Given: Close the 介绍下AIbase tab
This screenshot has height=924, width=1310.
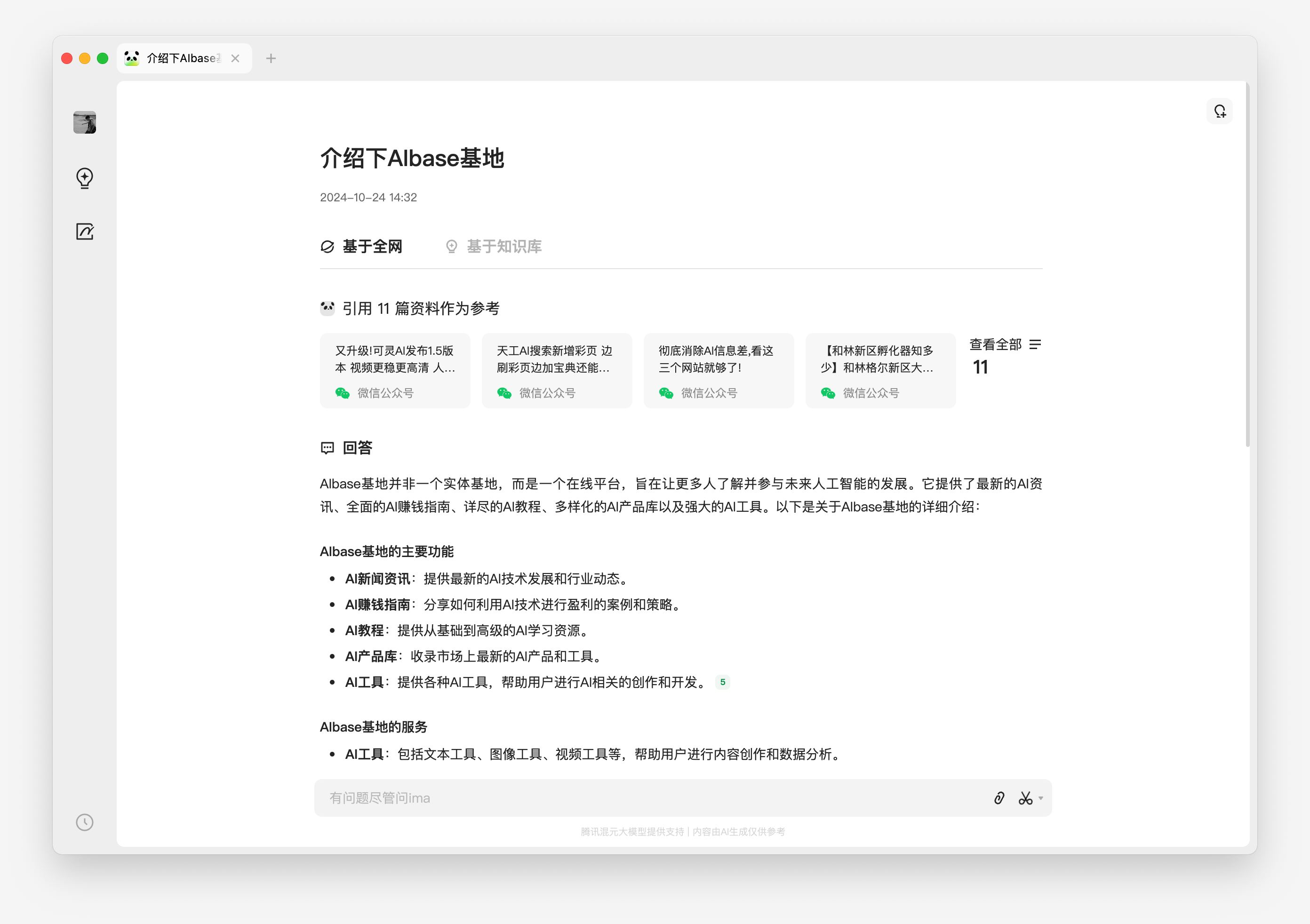Looking at the screenshot, I should pyautogui.click(x=235, y=58).
